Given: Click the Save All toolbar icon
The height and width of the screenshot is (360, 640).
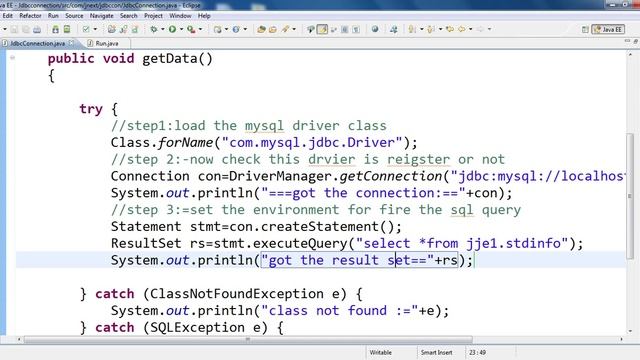Looking at the screenshot, I should click(26, 29).
